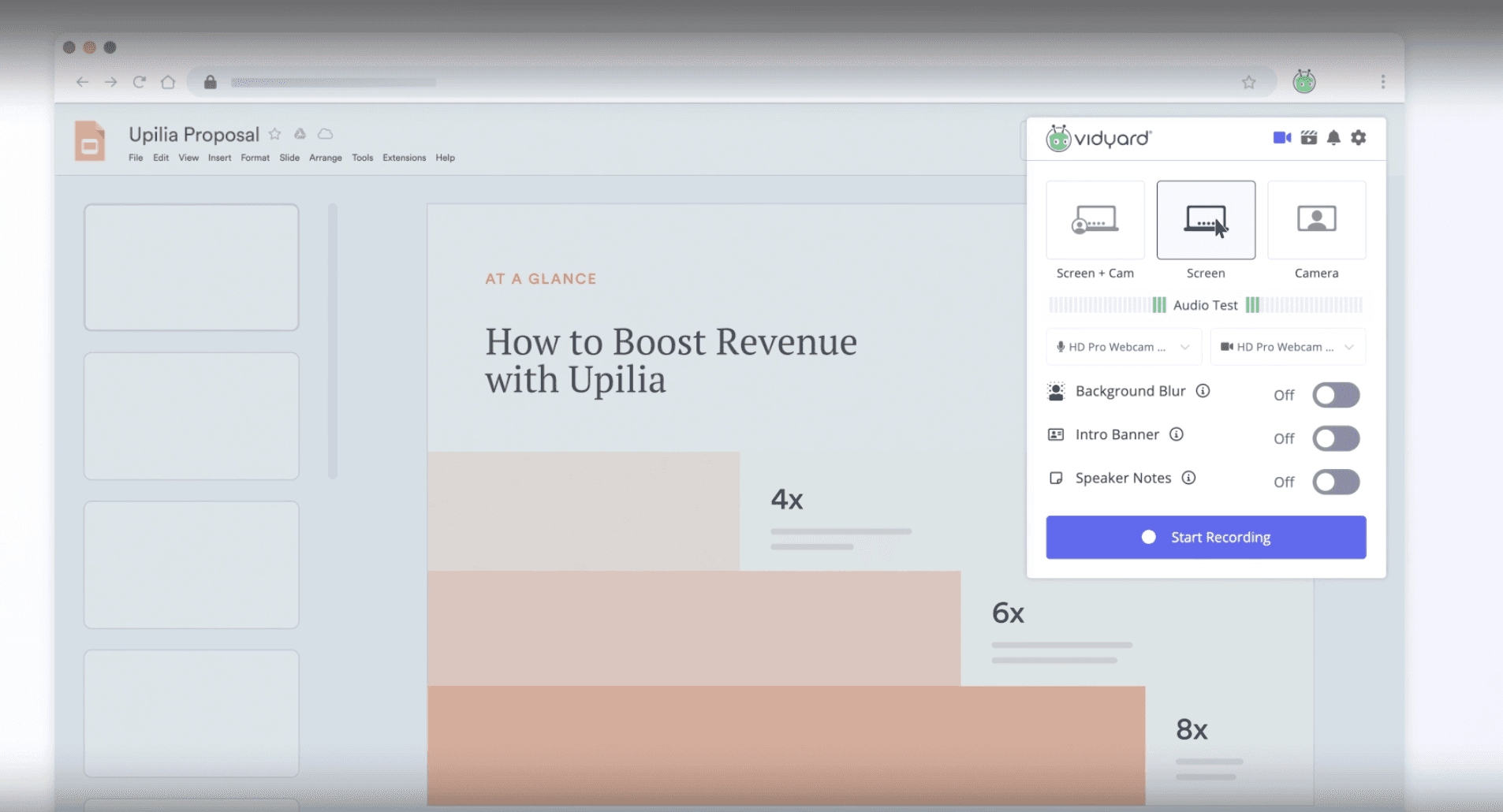
Task: Enable the Intro Banner
Action: [x=1337, y=438]
